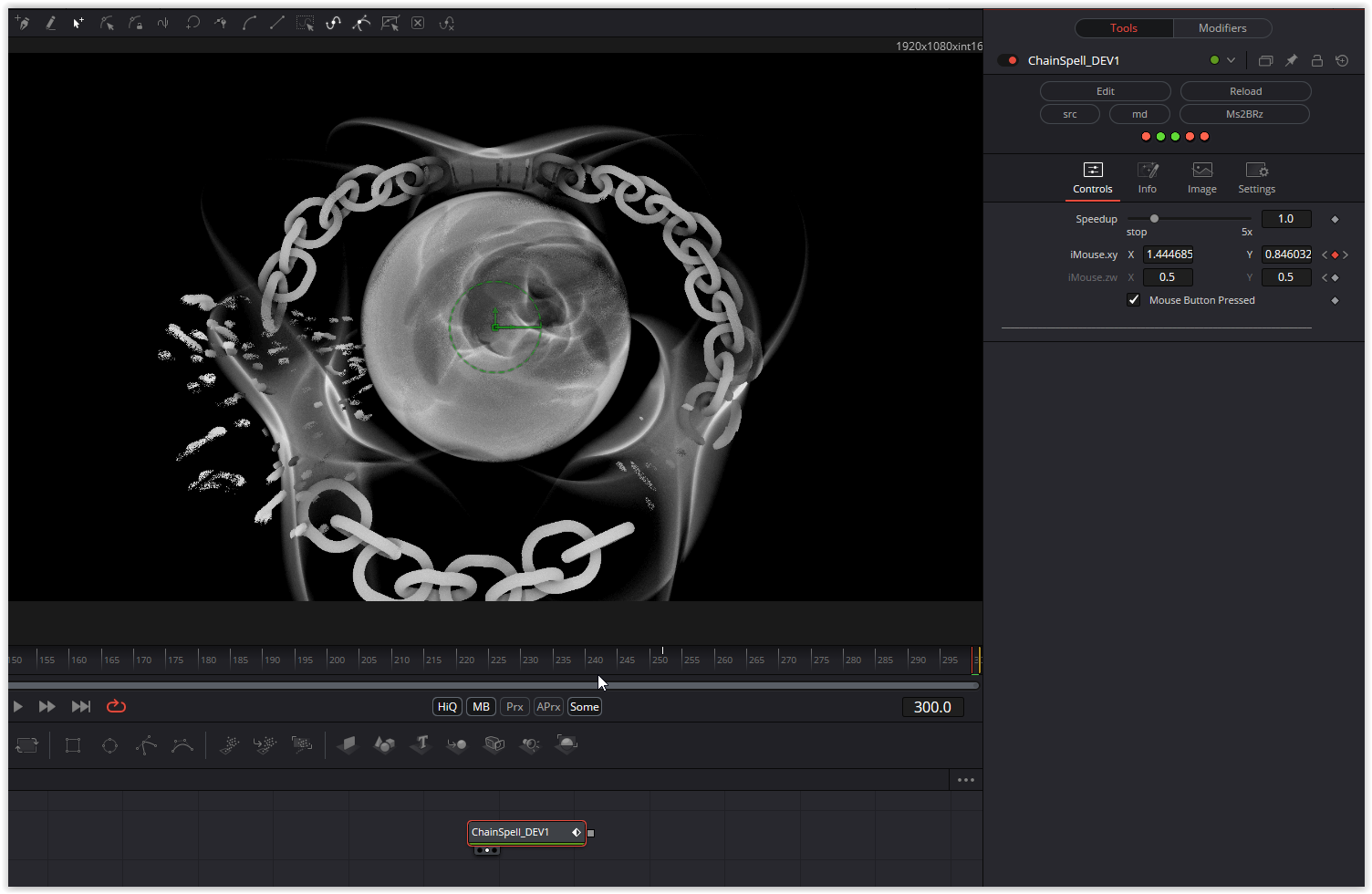
Task: Add an Ellipse mask node from the toolbar
Action: [109, 745]
